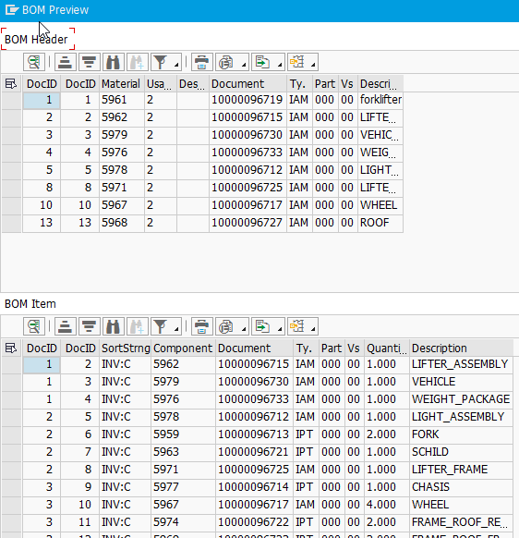
Task: Select header document cell 10000096727
Action: (x=248, y=223)
